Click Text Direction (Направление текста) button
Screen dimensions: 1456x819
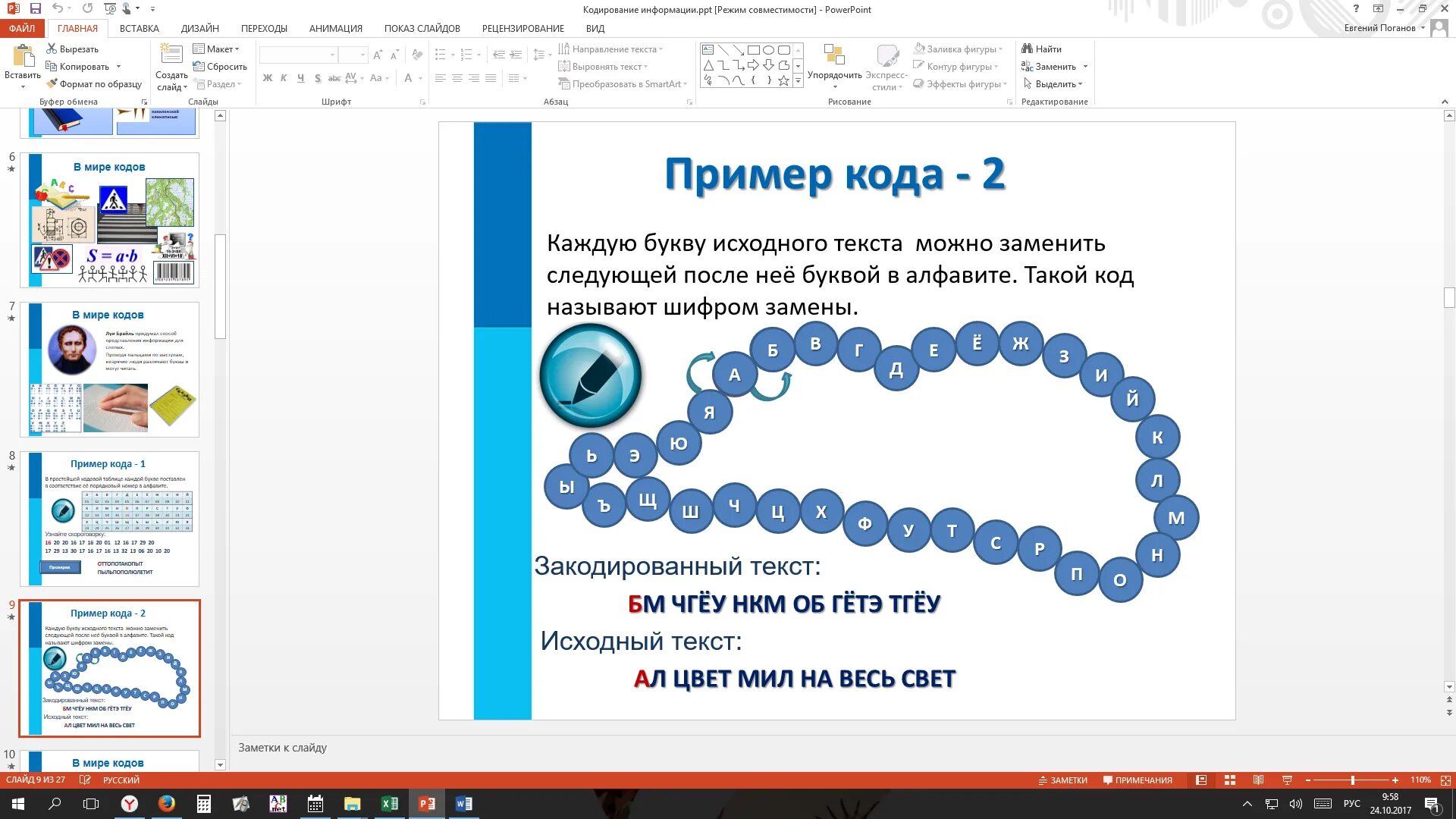click(x=610, y=49)
